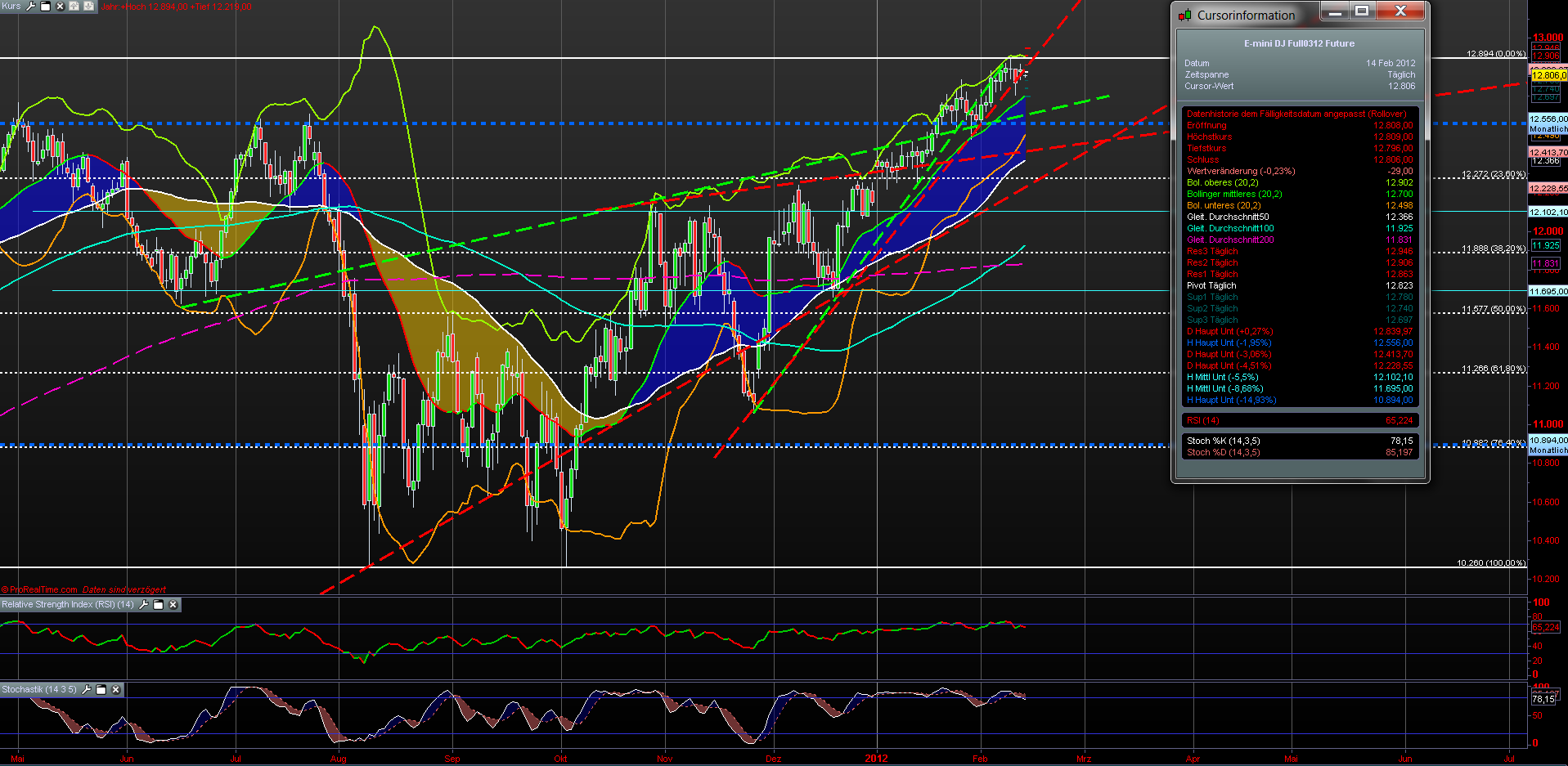Duplicate the Stochastik (14 3 5) panel
1568x766 pixels.
[101, 690]
